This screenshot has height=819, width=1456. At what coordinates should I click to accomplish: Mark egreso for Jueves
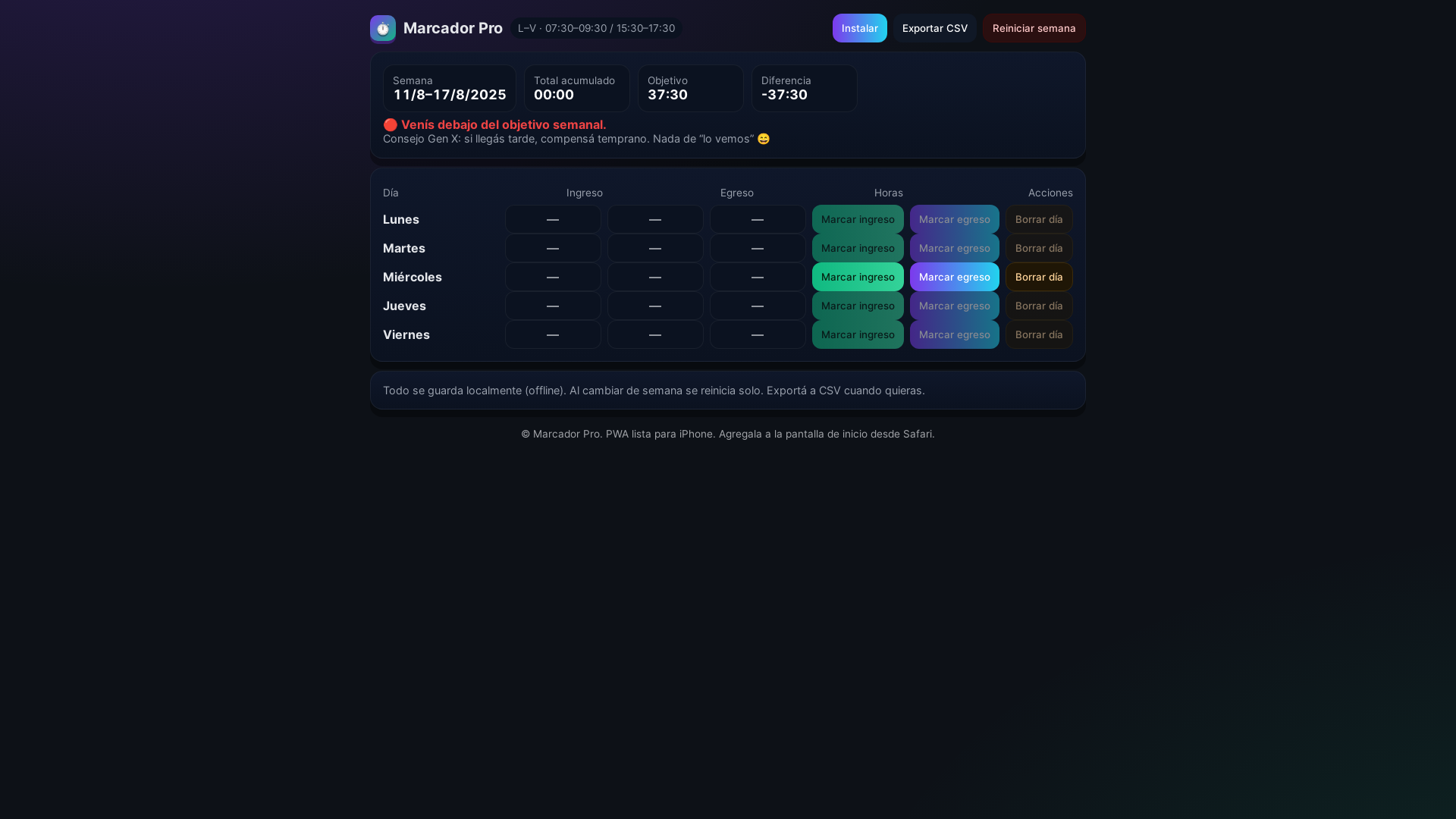tap(954, 306)
